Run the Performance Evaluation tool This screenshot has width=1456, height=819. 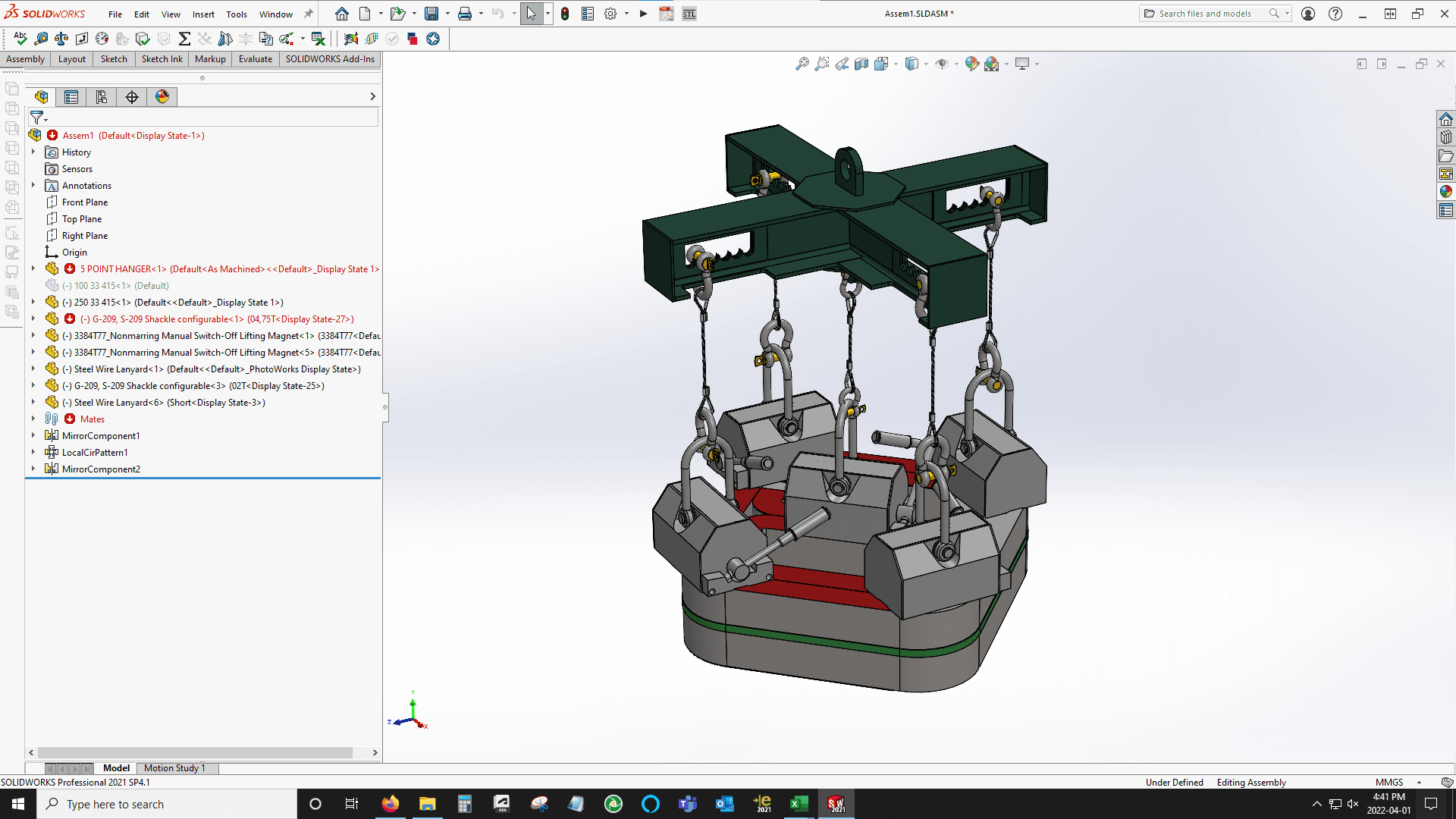(101, 39)
